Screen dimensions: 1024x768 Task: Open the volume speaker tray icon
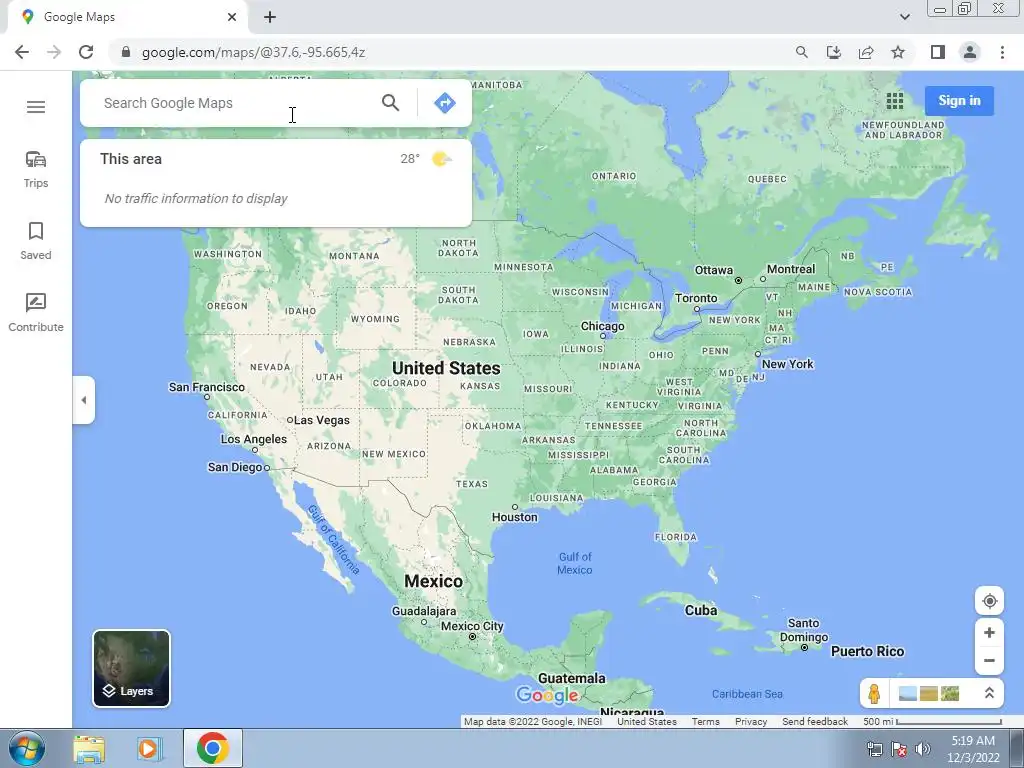coord(922,749)
